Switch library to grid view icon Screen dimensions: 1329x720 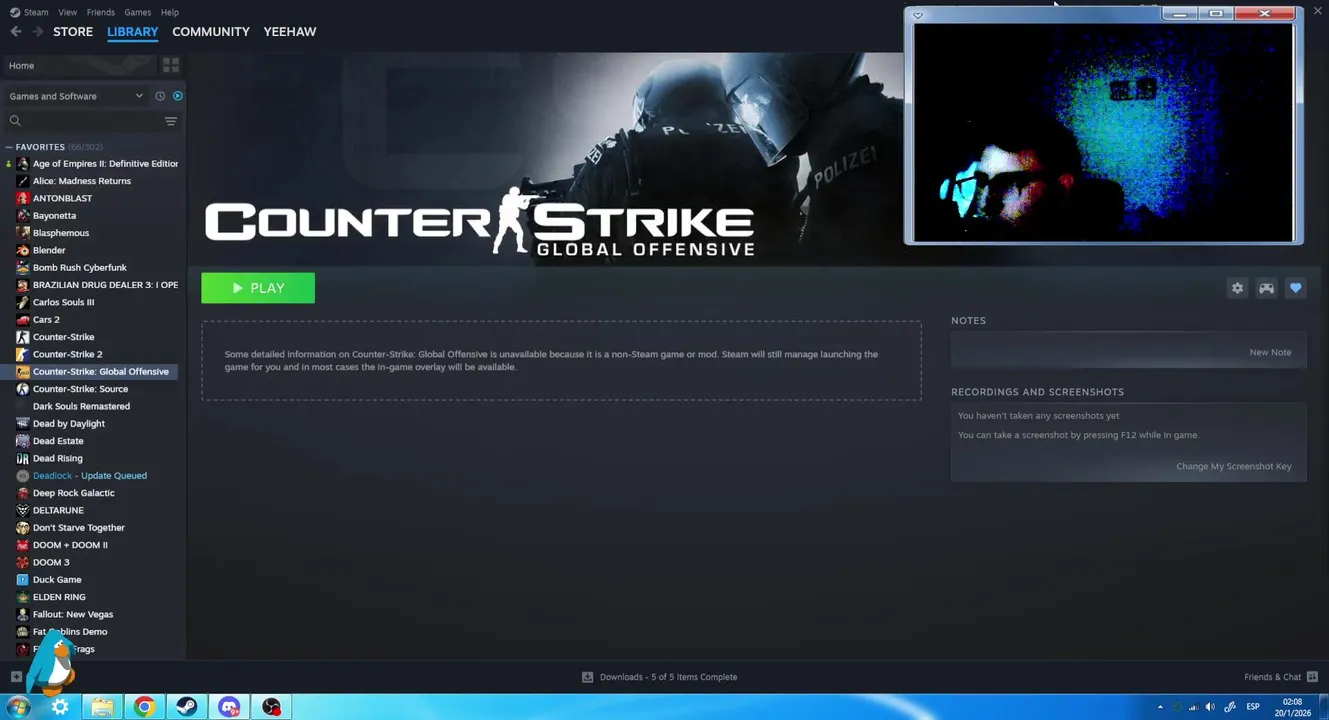click(171, 65)
